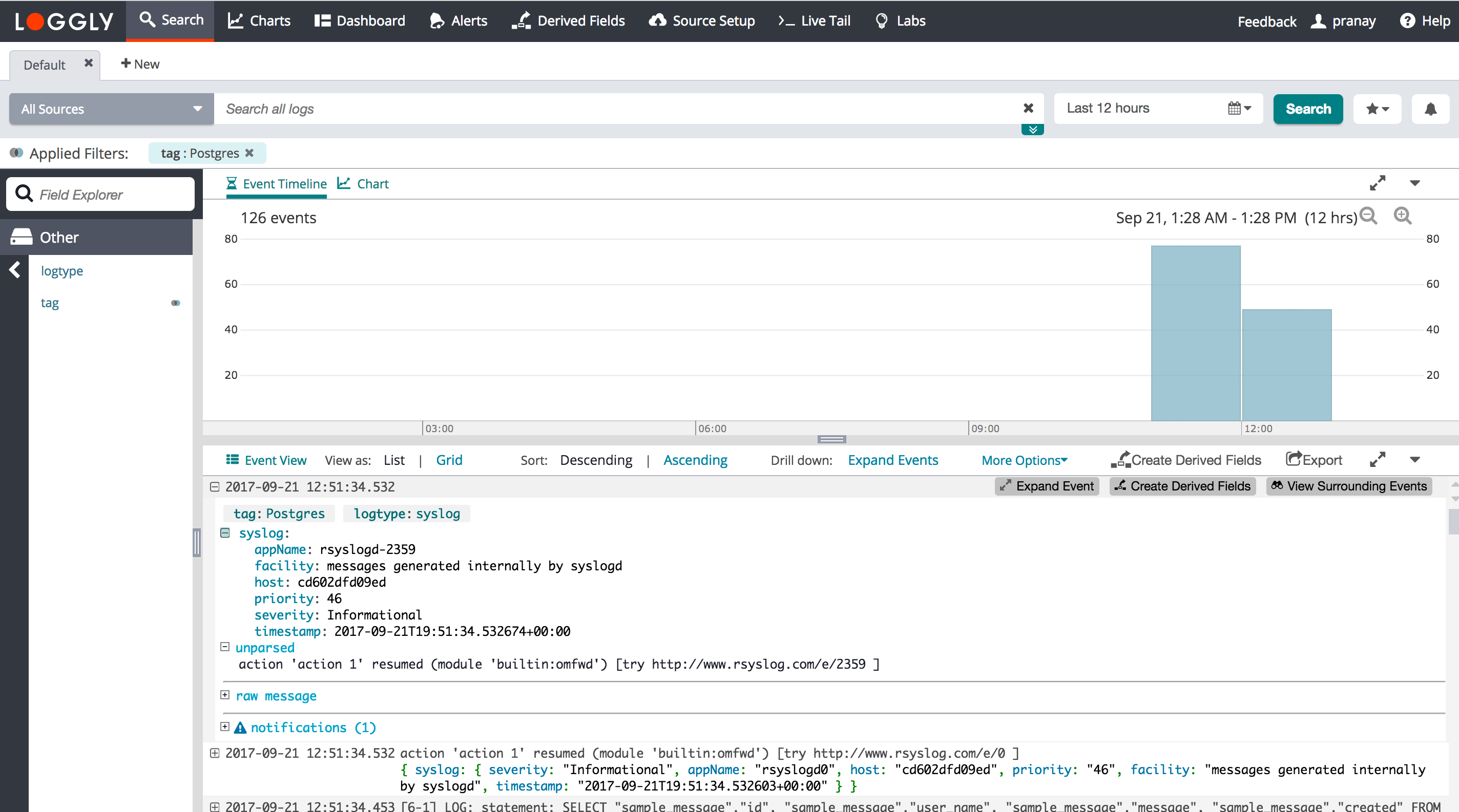
Task: Toggle the Event Timeline view tab
Action: [x=276, y=184]
